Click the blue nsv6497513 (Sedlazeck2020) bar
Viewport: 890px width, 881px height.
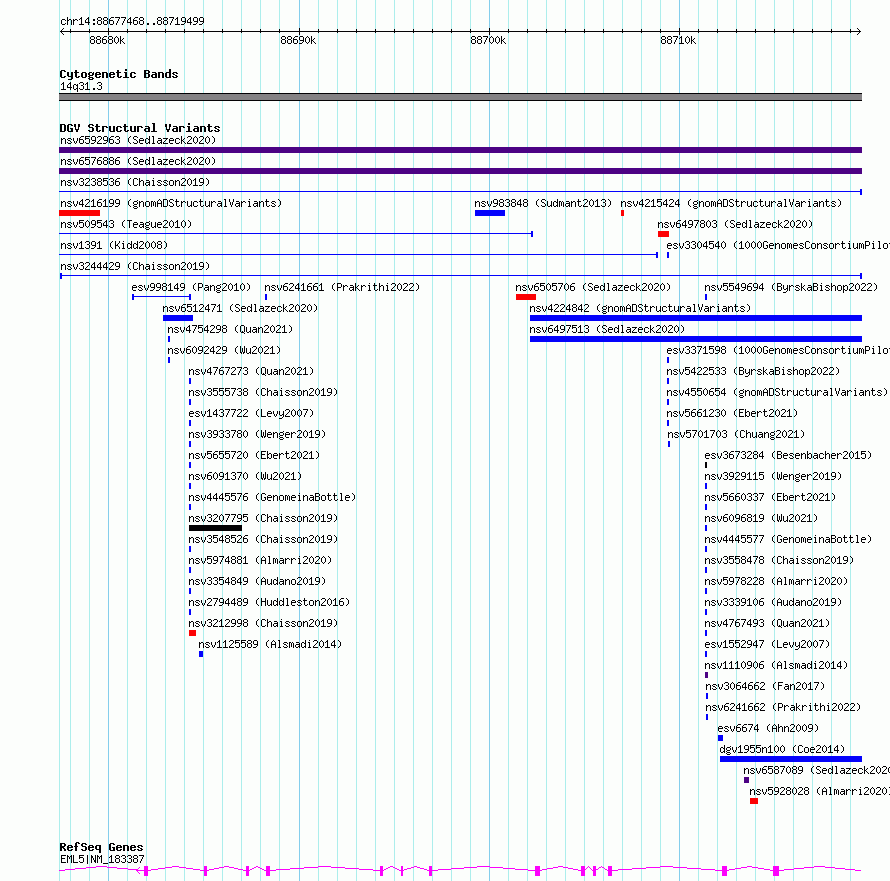point(696,339)
